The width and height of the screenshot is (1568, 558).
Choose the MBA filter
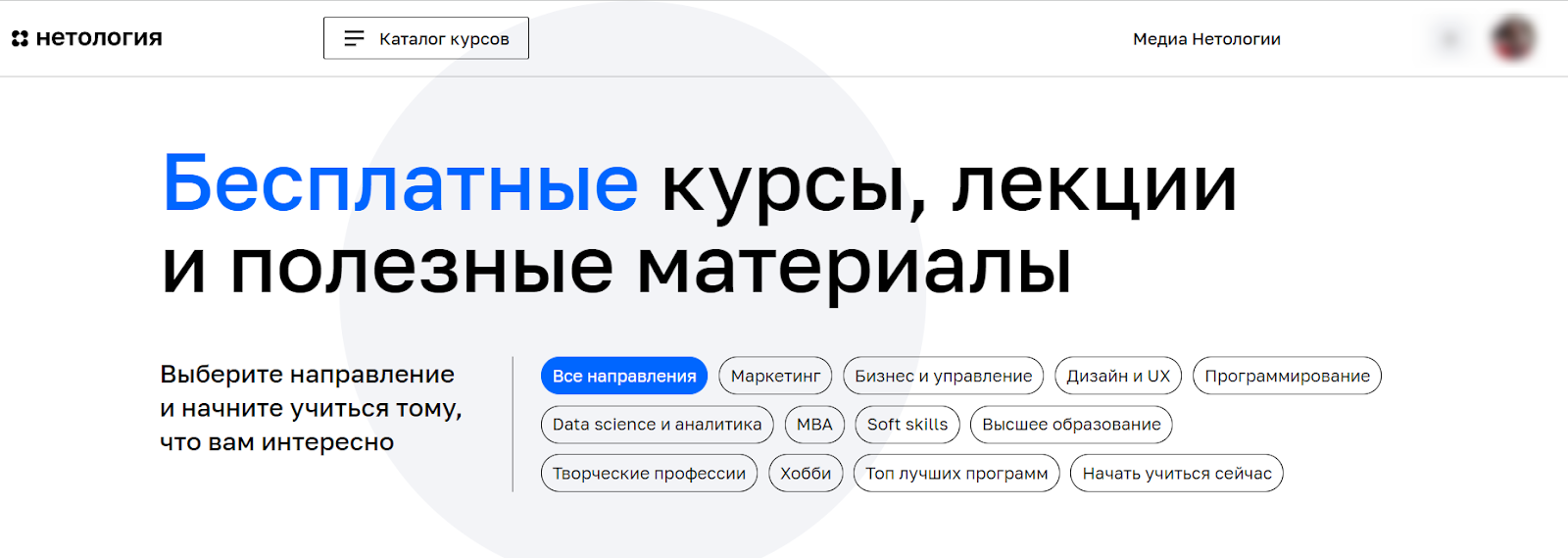tap(814, 425)
